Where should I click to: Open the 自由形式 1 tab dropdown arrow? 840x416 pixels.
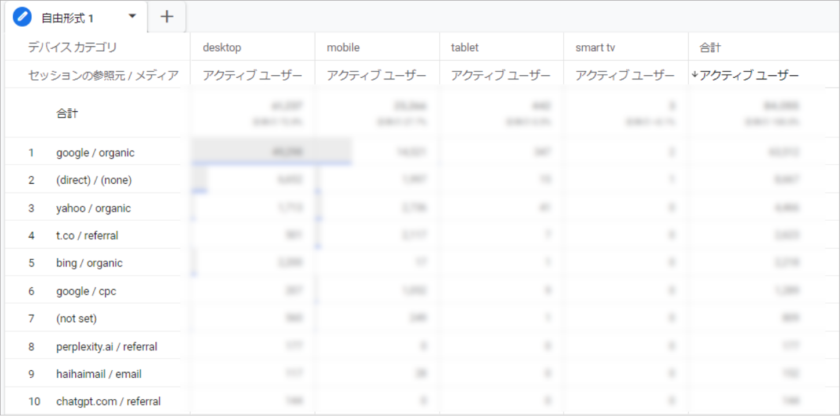[133, 17]
